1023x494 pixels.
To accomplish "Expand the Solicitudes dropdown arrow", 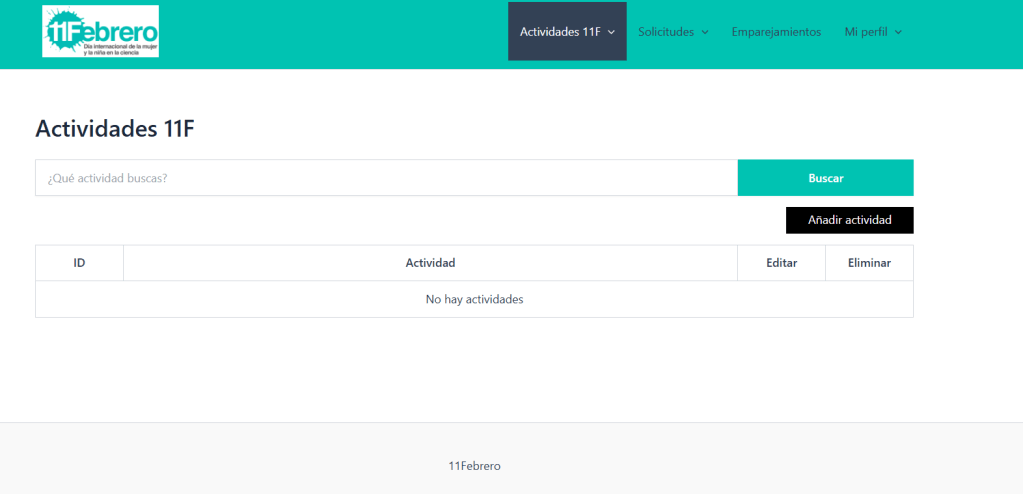I will (x=705, y=32).
